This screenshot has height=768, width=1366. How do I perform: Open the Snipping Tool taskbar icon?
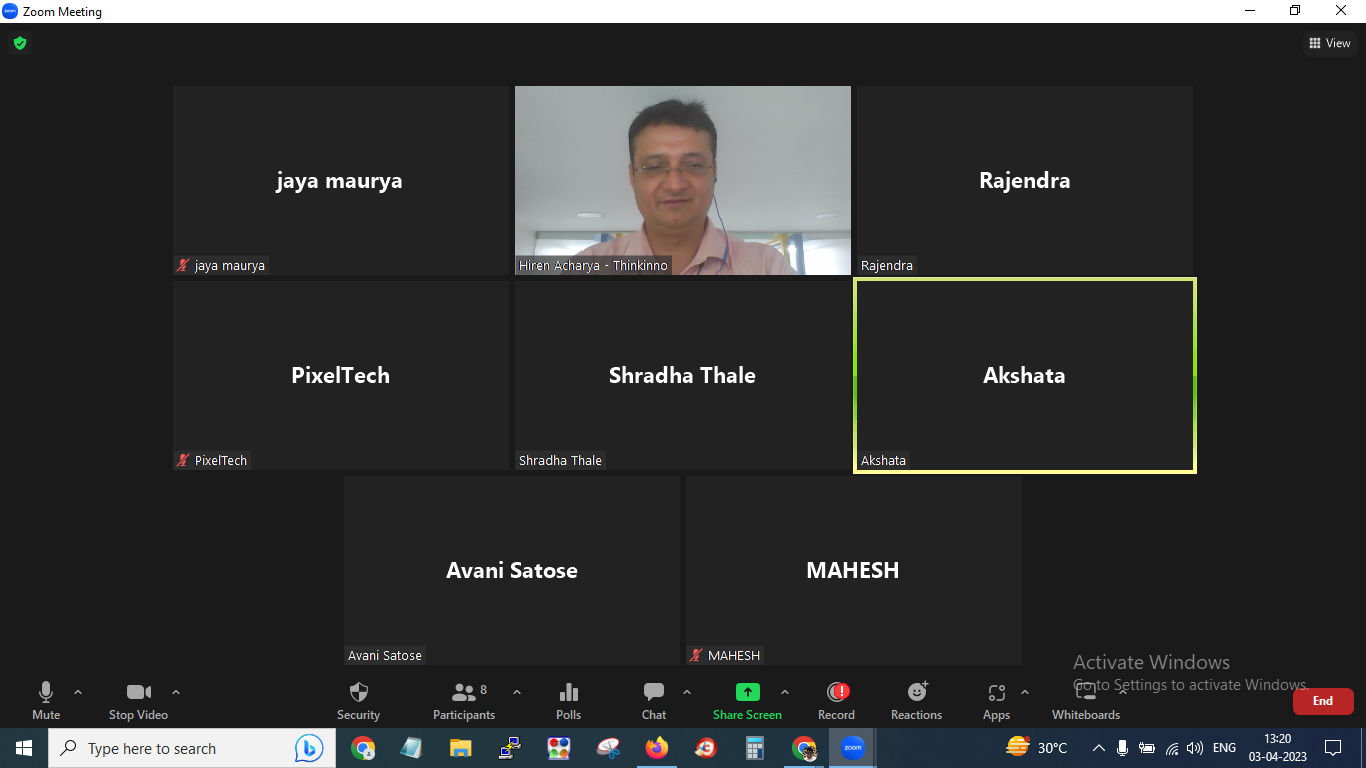point(608,748)
